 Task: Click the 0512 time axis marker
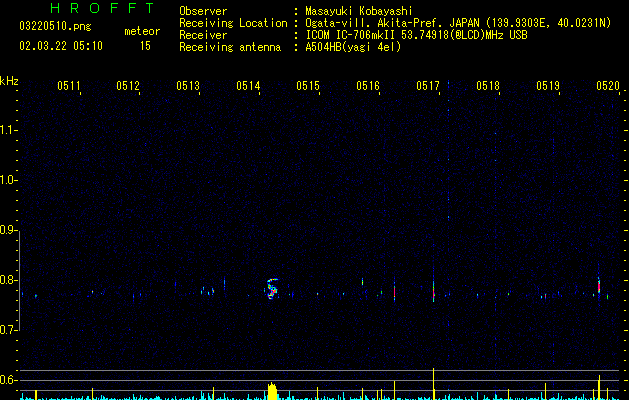pos(128,86)
